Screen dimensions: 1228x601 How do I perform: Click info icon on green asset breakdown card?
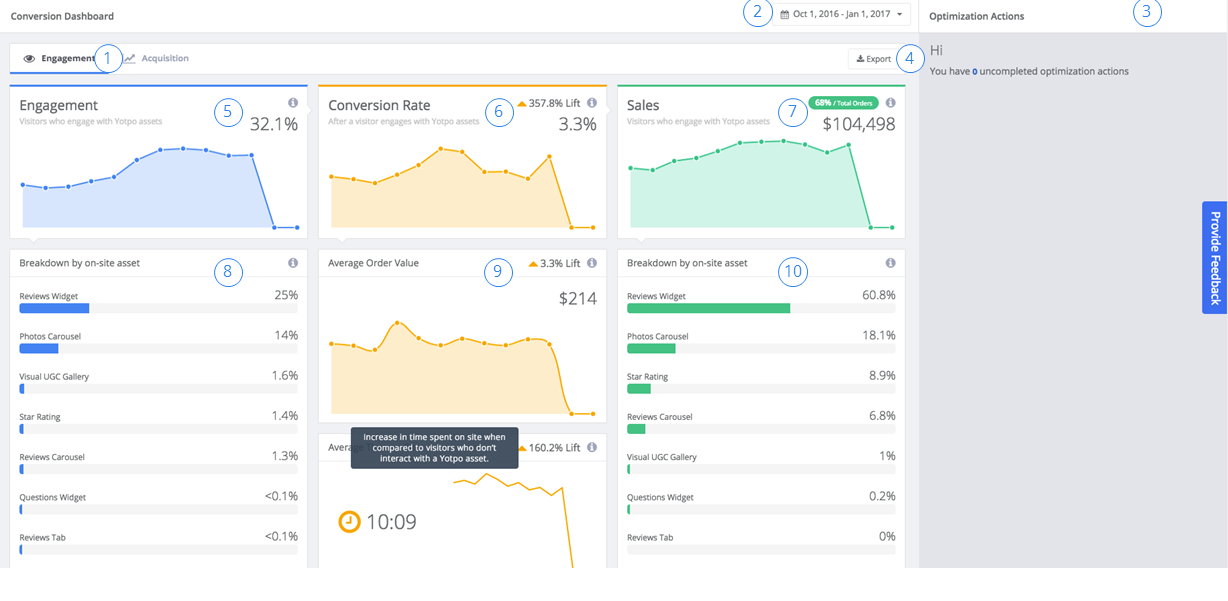click(891, 263)
